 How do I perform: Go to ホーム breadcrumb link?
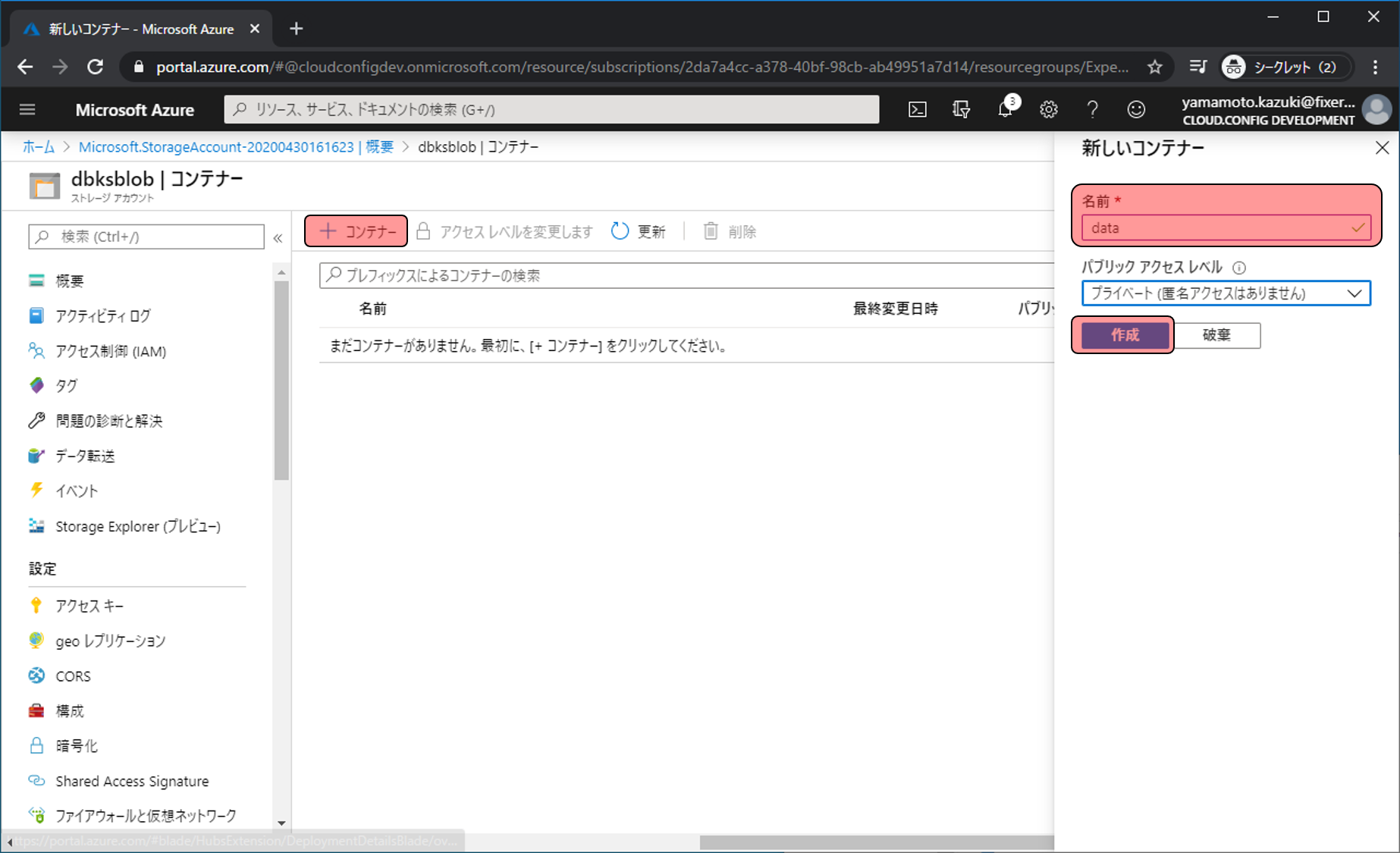tap(38, 147)
